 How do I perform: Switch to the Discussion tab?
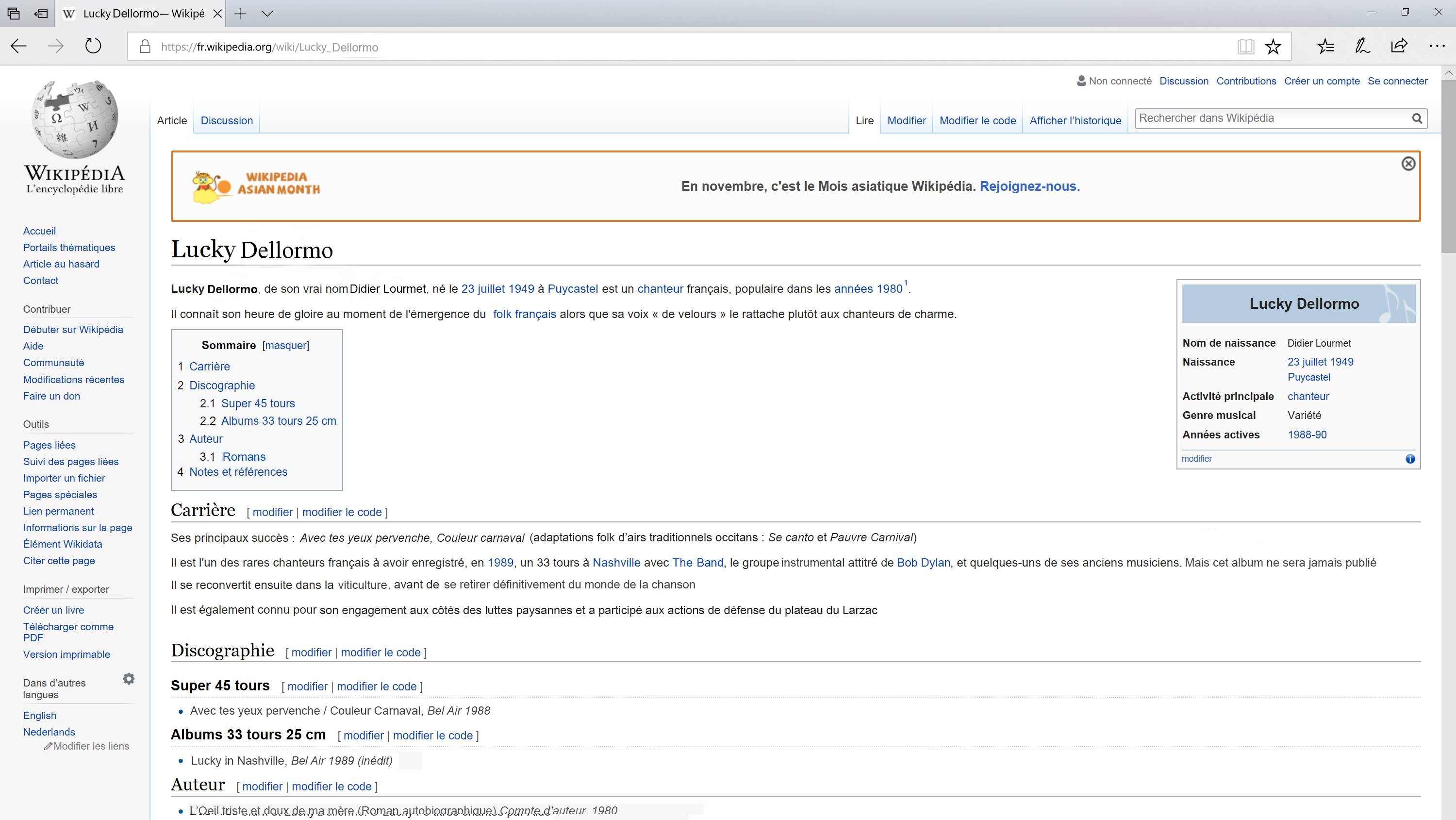[x=227, y=120]
